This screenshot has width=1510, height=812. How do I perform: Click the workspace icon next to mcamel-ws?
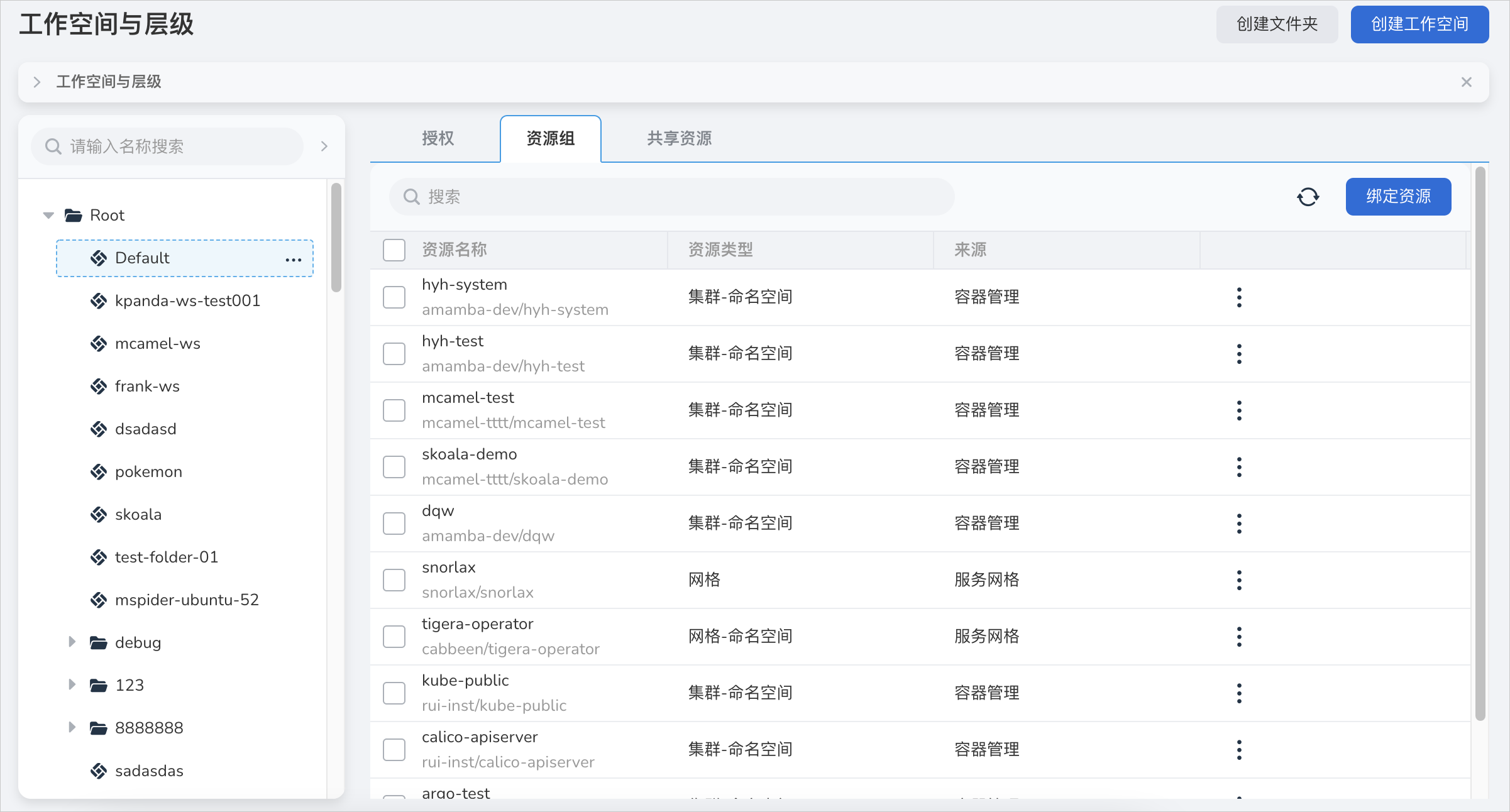[x=99, y=344]
